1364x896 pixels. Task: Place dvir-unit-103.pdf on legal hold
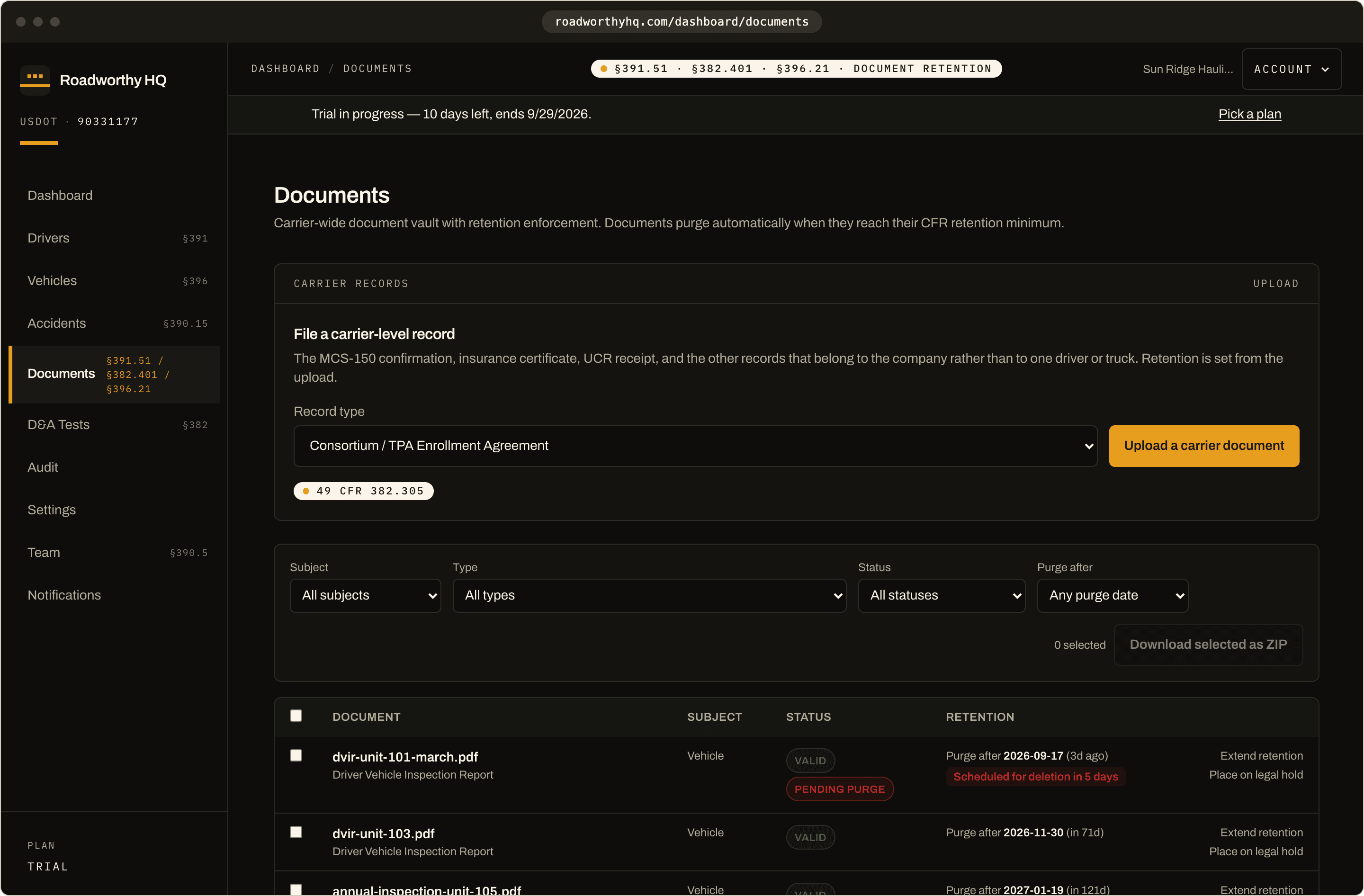point(1256,852)
